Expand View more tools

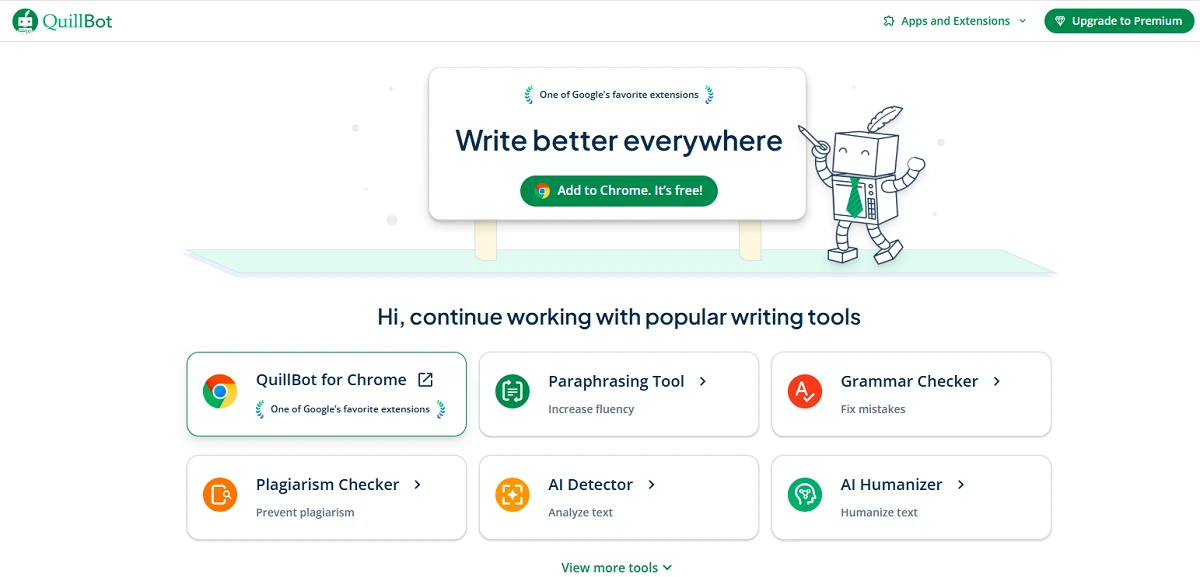point(616,567)
